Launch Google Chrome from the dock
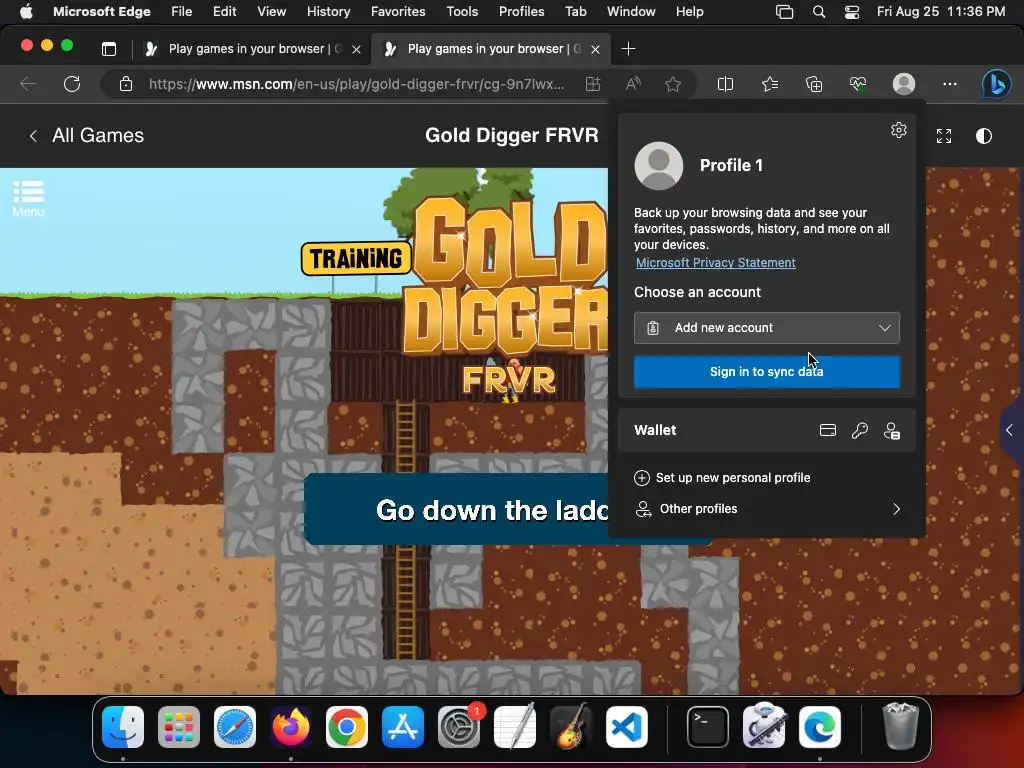The image size is (1024, 768). coord(347,727)
